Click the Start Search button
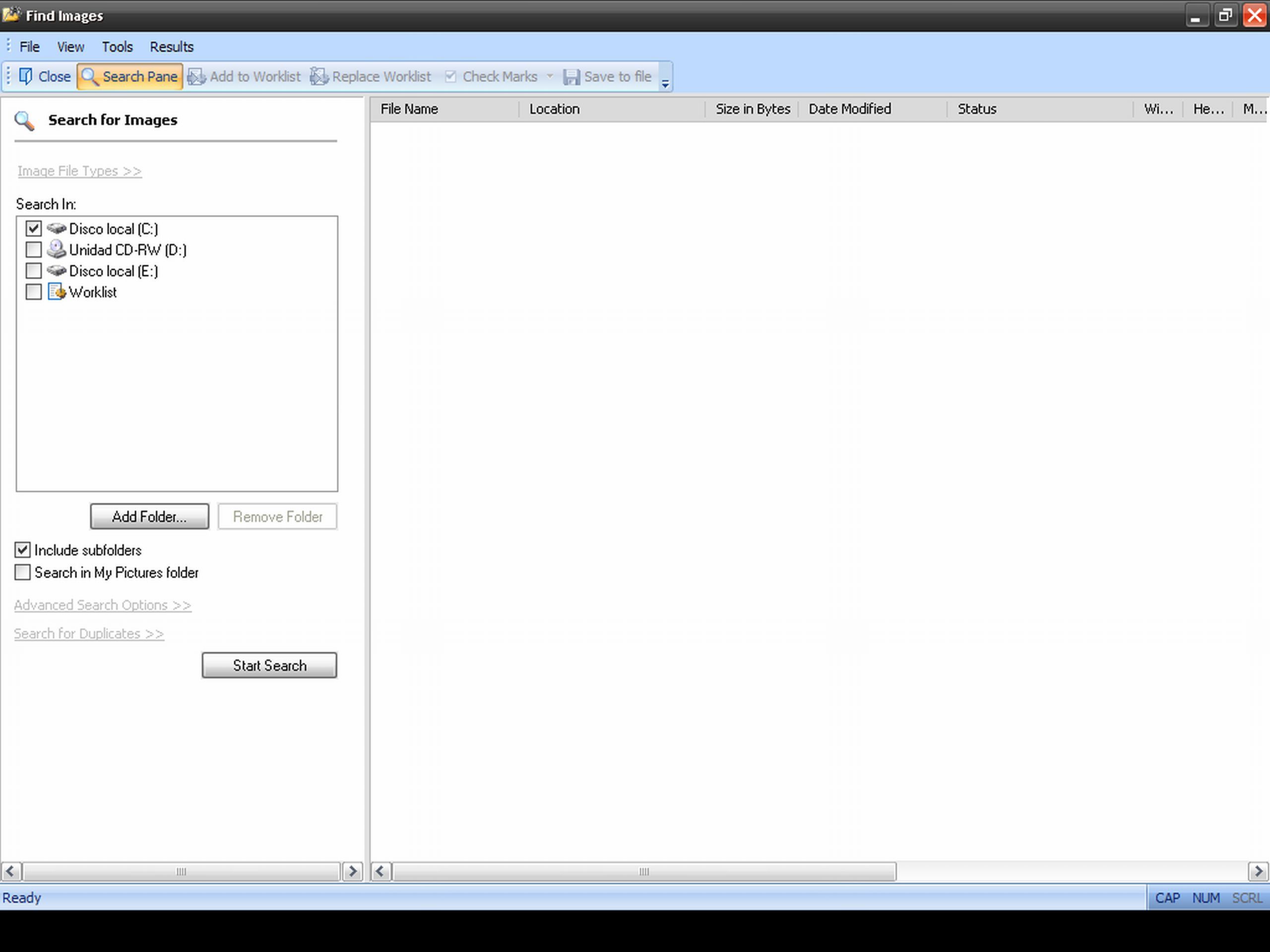1270x952 pixels. click(x=269, y=665)
